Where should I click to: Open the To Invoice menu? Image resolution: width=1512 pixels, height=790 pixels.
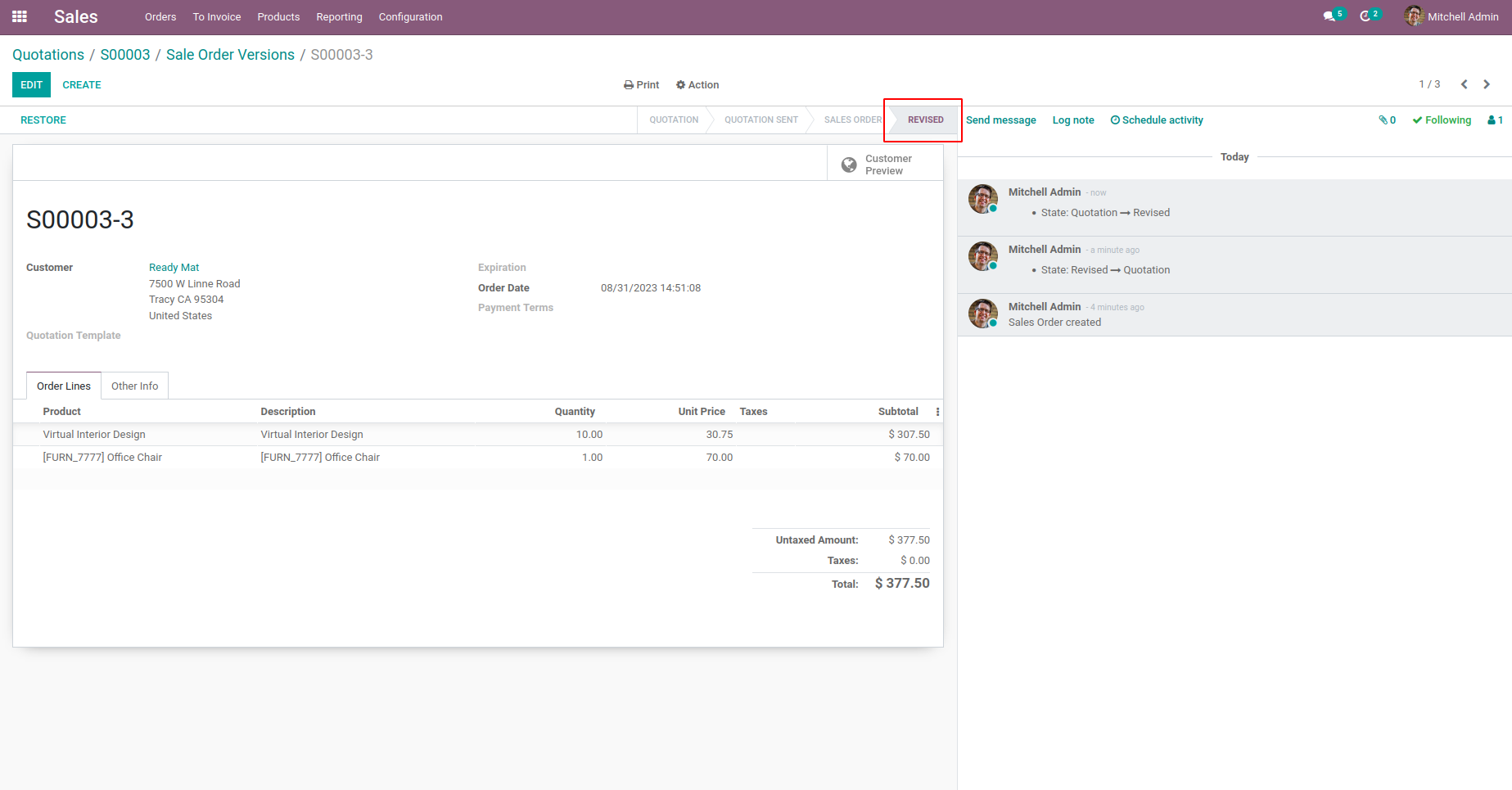pos(217,17)
